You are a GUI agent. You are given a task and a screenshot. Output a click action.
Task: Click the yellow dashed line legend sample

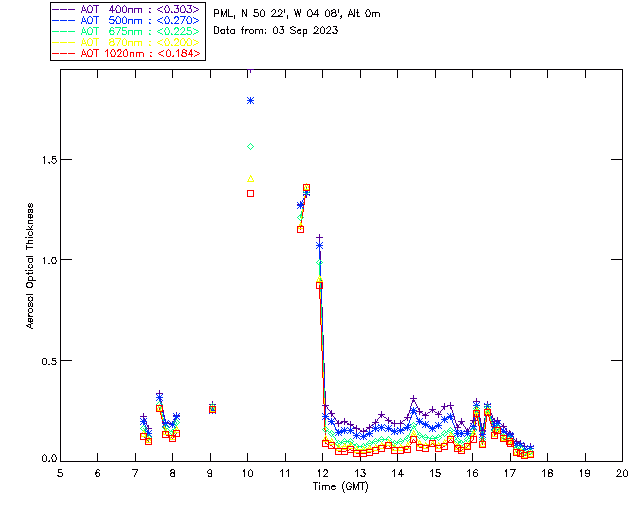tap(64, 42)
